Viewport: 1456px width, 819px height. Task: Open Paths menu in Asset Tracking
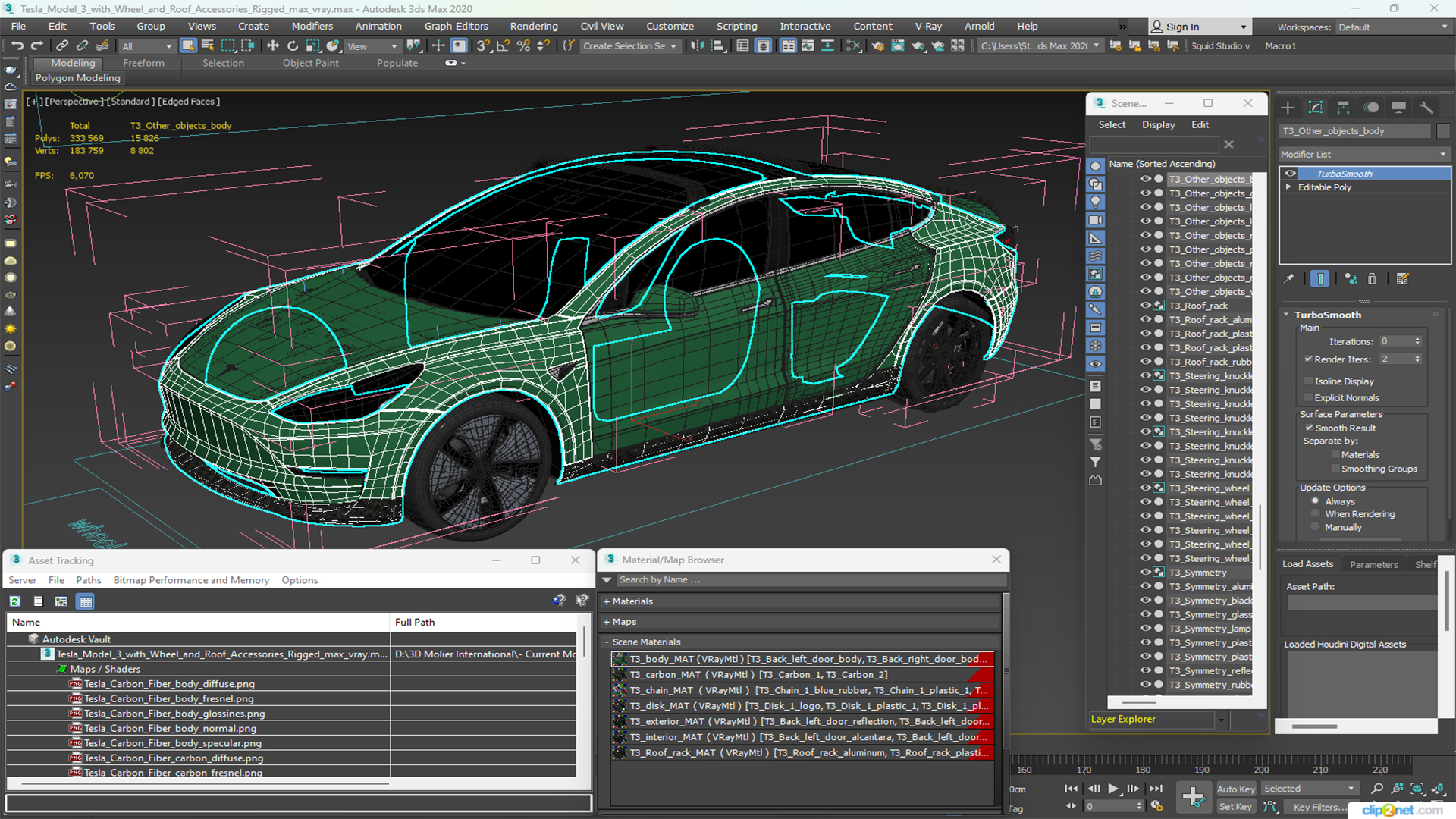point(89,580)
